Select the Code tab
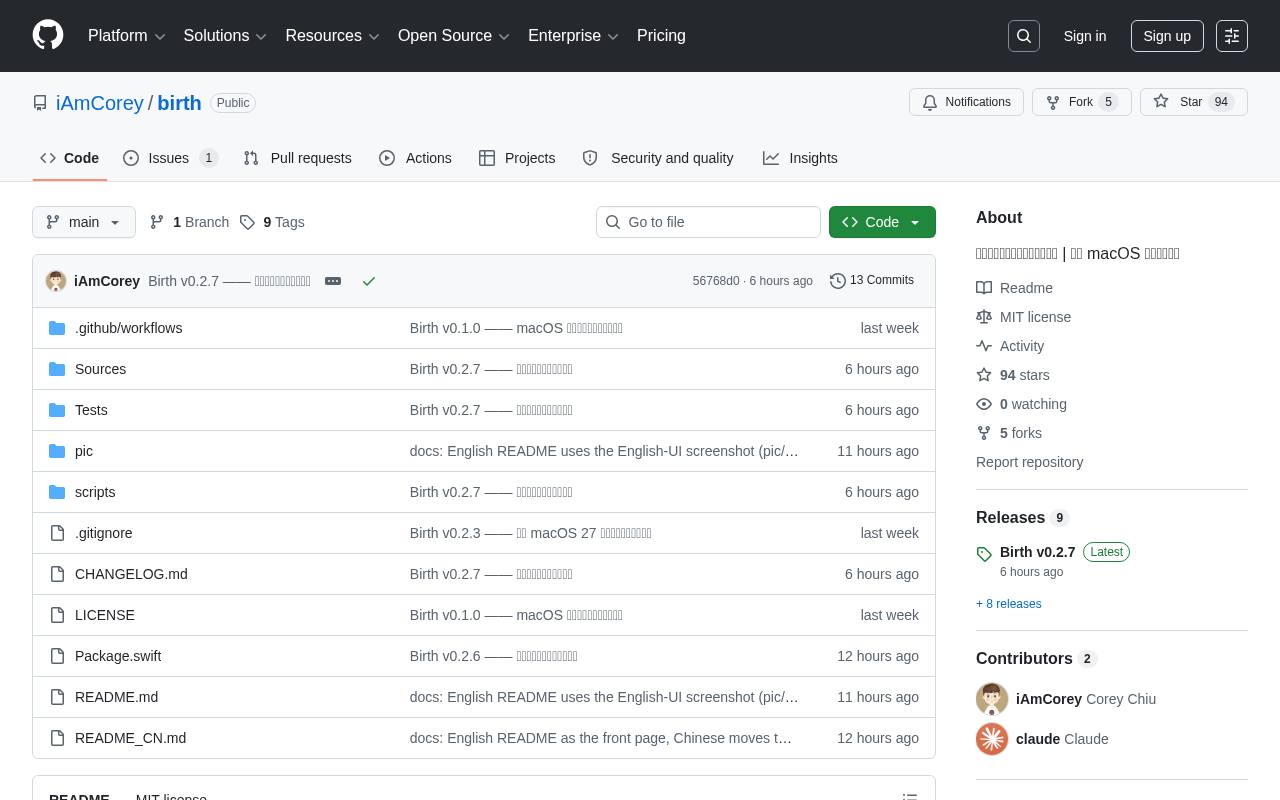 70,158
